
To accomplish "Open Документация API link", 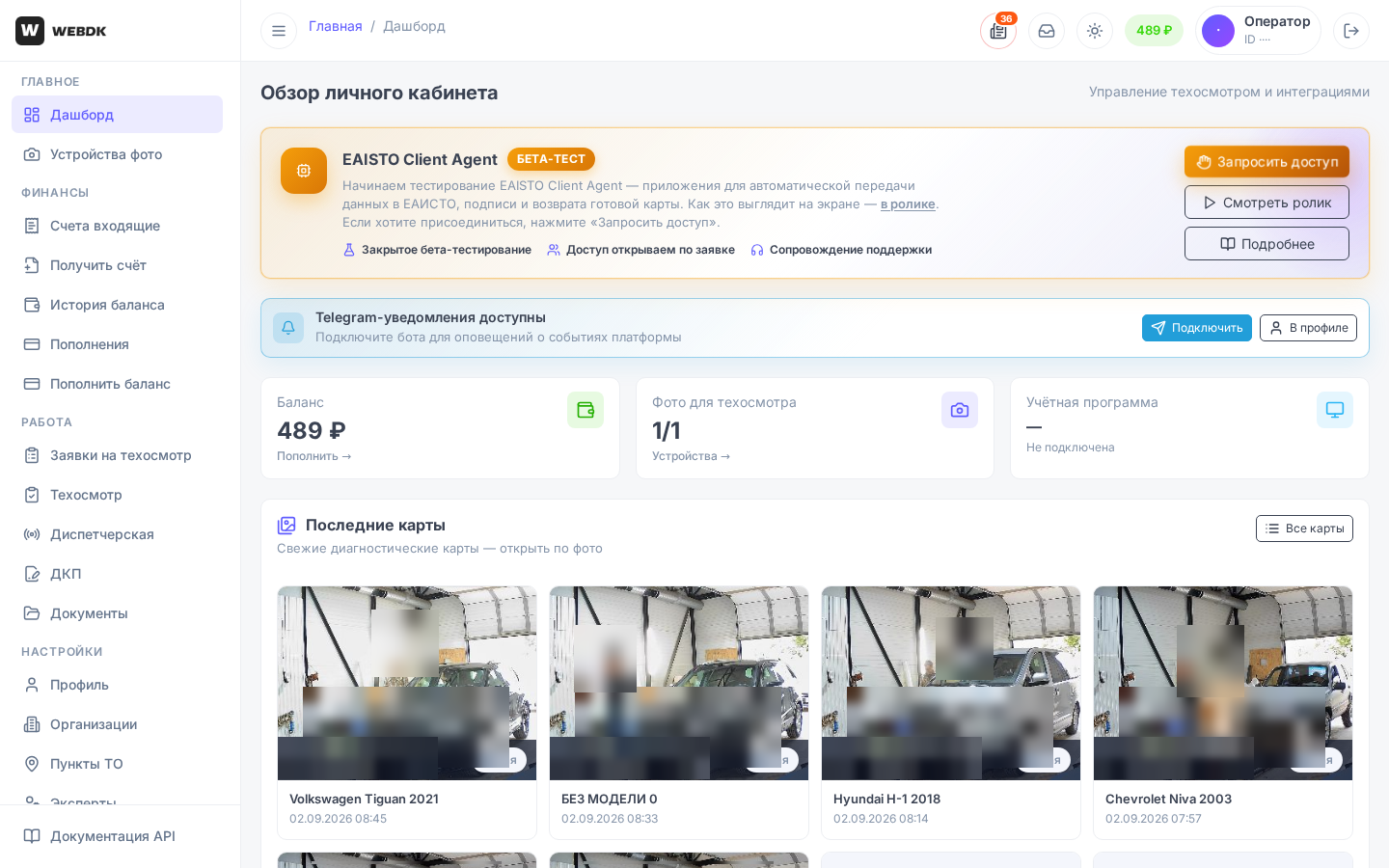I will pos(117,836).
